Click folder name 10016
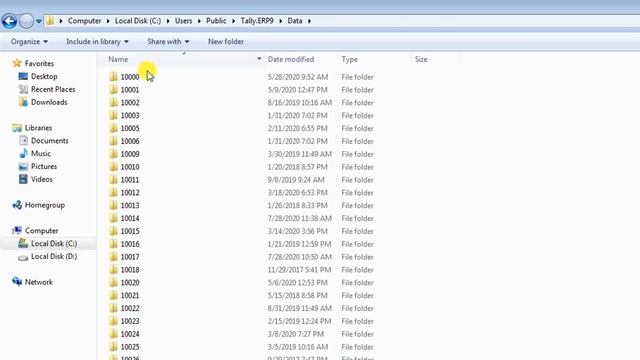 coord(130,244)
